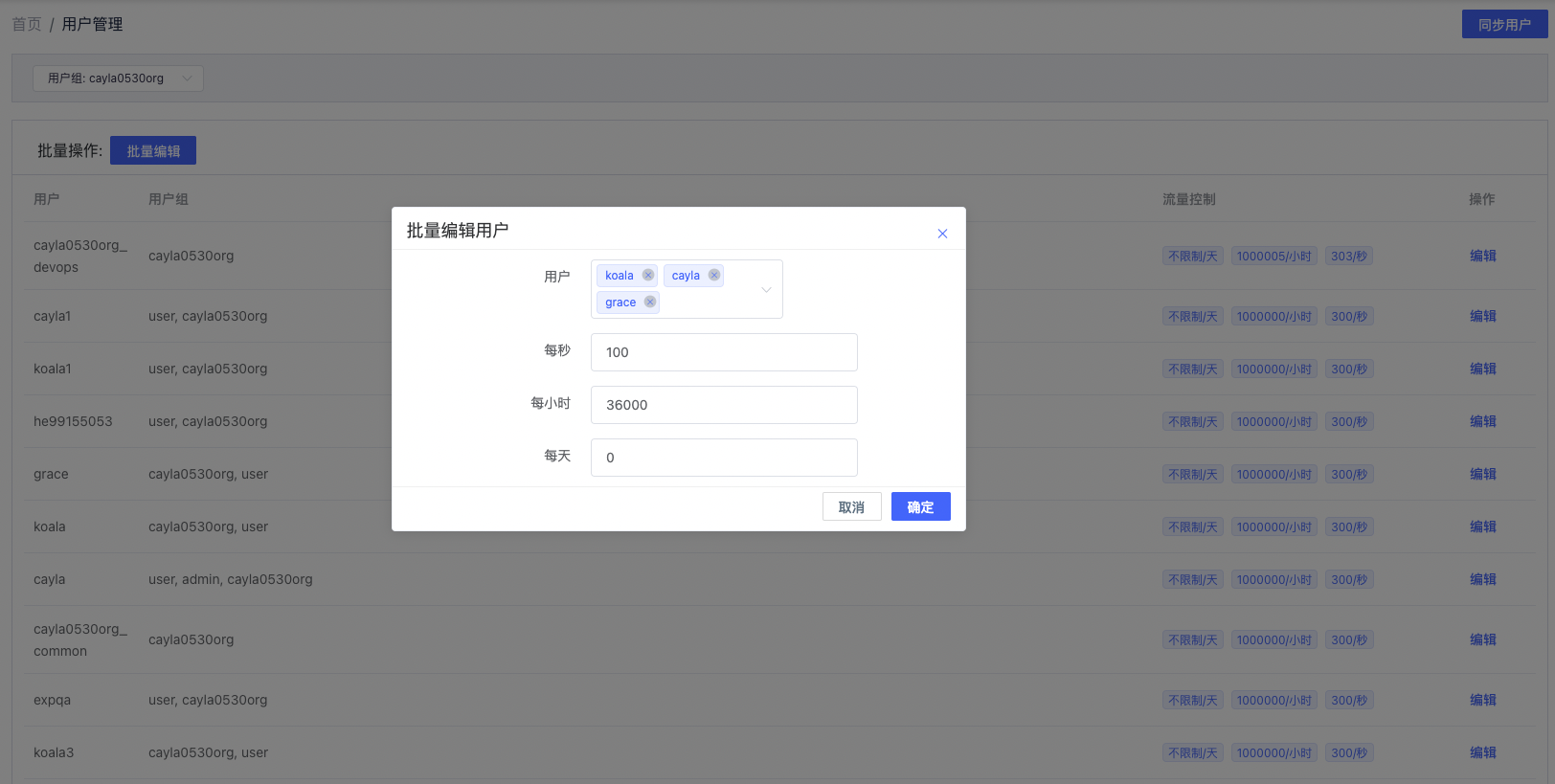Go to 首页 breadcrumb link
The image size is (1555, 784).
point(27,24)
